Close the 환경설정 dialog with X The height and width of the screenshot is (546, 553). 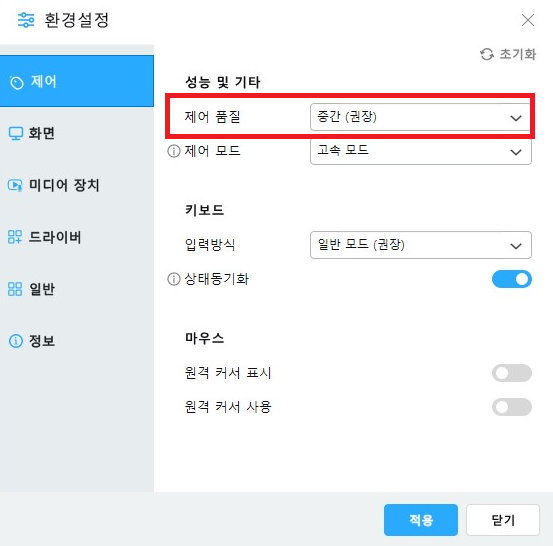(528, 20)
